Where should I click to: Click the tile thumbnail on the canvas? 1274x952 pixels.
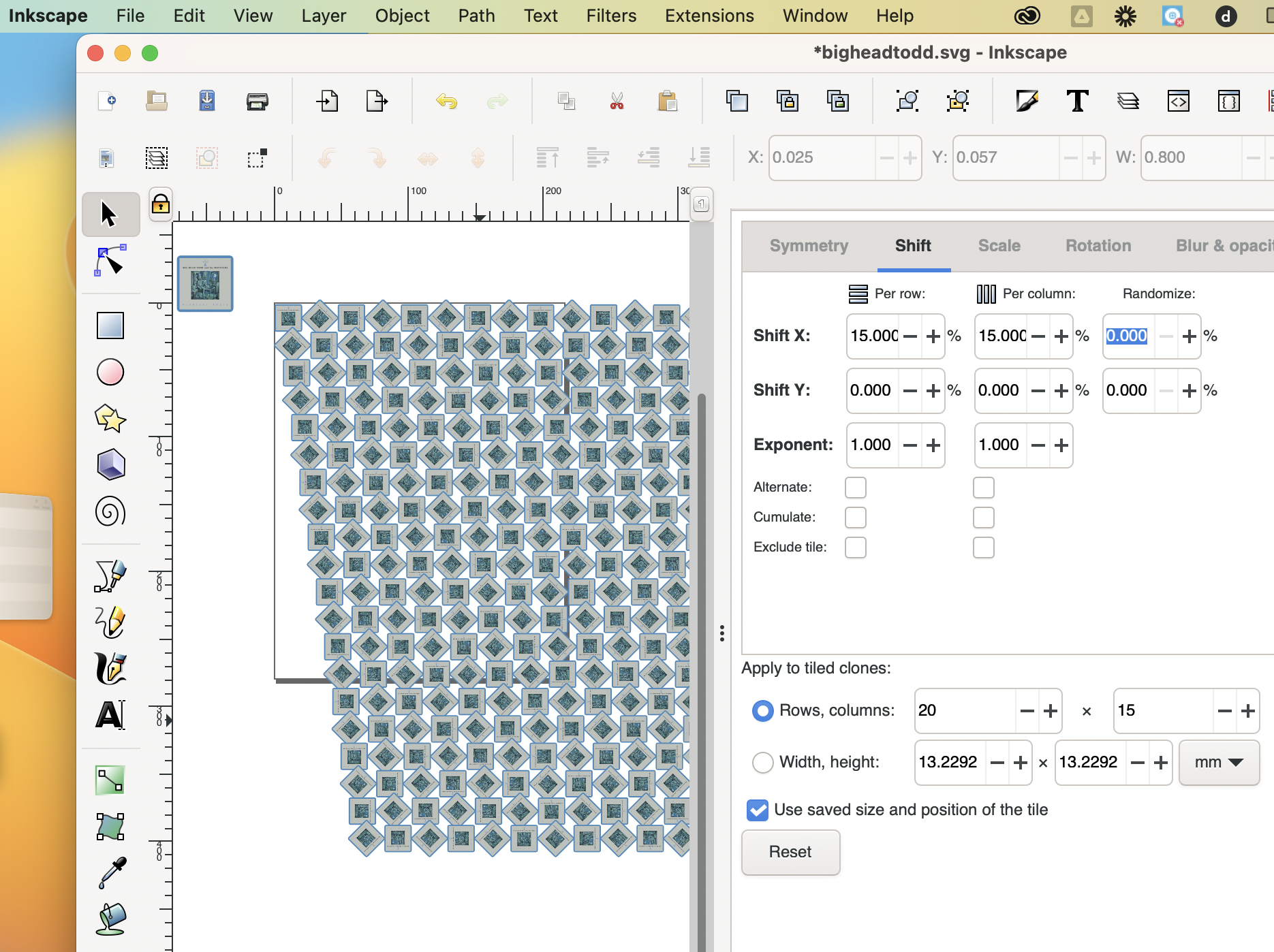pyautogui.click(x=204, y=283)
